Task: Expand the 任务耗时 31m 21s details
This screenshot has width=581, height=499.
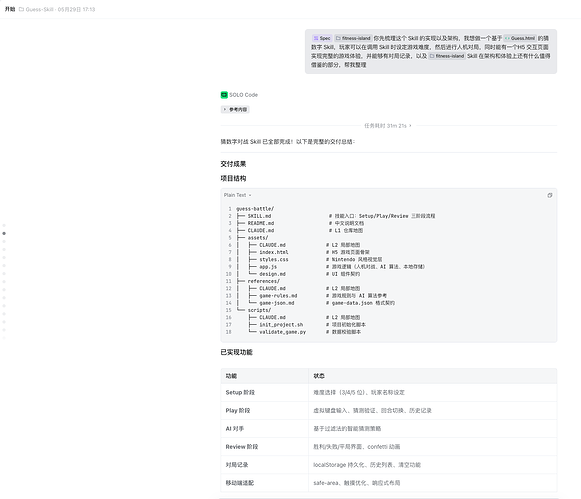Action: (x=388, y=126)
